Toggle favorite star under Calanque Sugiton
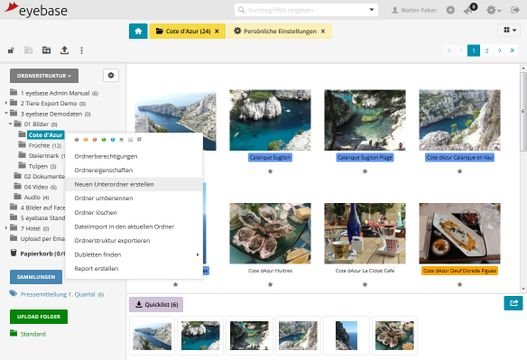527x360 pixels. (270, 171)
